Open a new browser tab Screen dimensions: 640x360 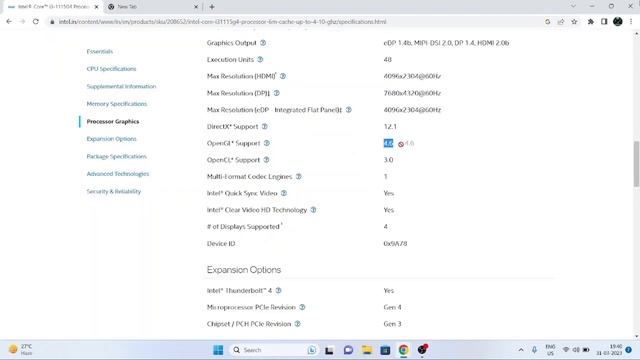click(212, 7)
